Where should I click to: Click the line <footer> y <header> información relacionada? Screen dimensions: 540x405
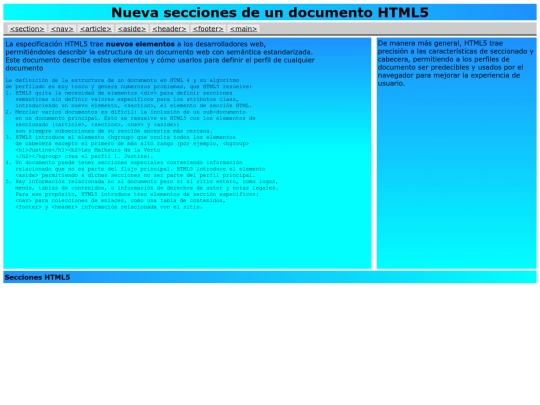click(109, 207)
